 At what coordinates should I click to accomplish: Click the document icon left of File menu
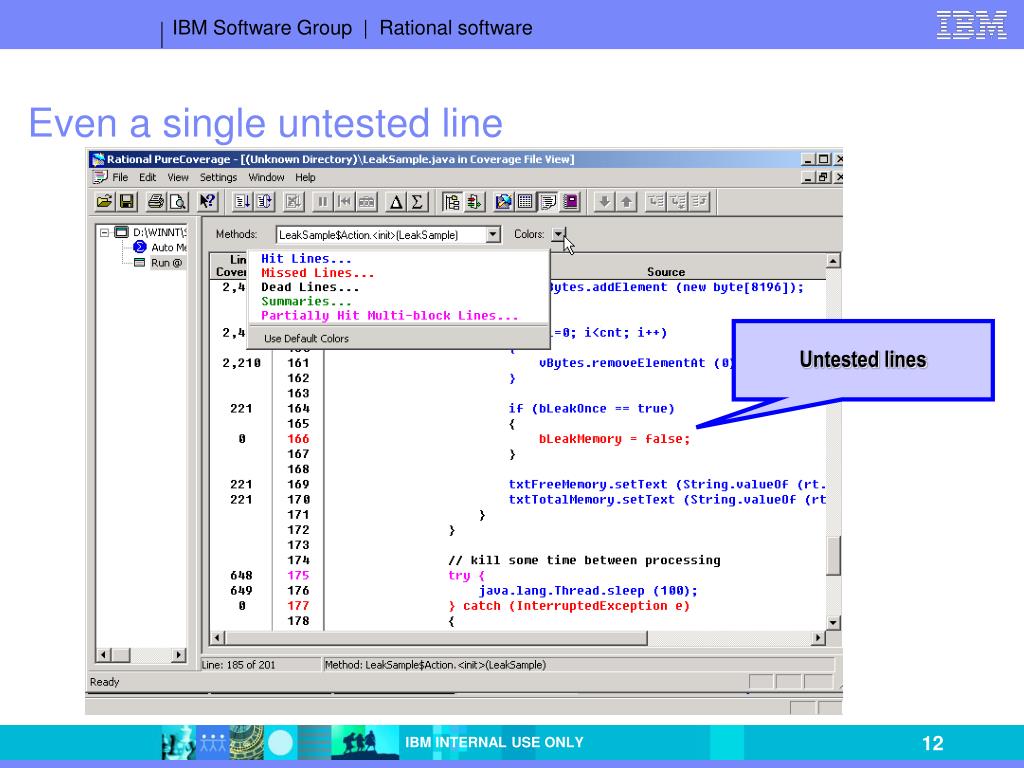[x=100, y=177]
